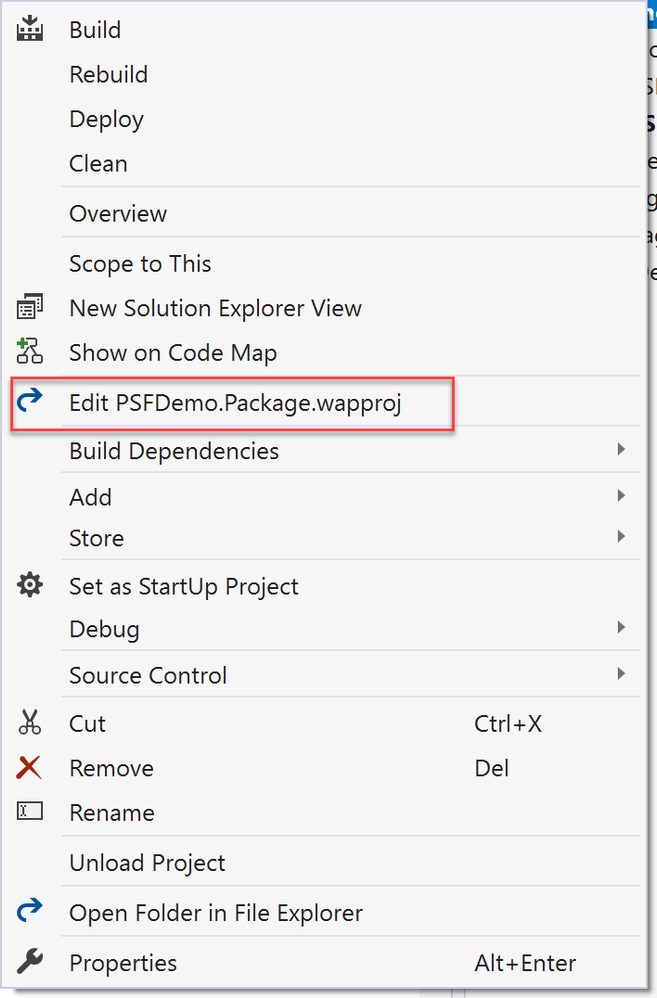Click the gear icon for StartUp Project
Screen dimensions: 657x998
click(x=30, y=586)
